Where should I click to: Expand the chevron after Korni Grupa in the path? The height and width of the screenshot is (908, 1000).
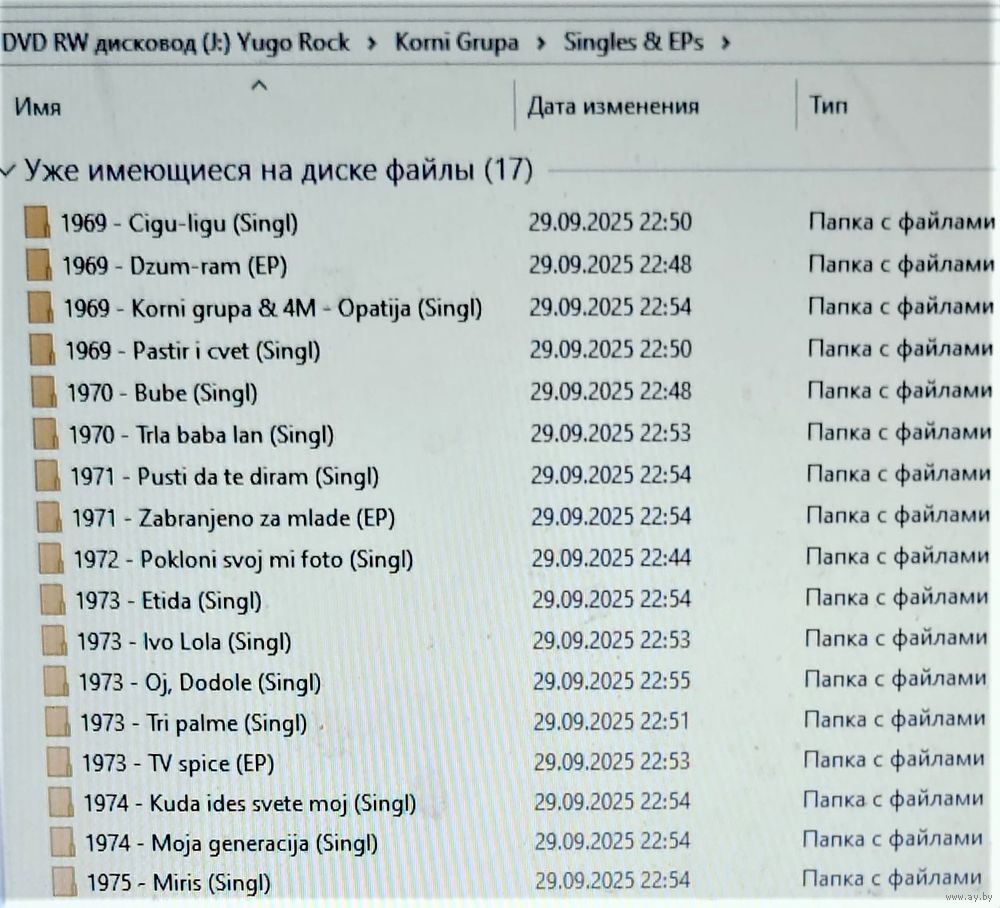(x=540, y=43)
